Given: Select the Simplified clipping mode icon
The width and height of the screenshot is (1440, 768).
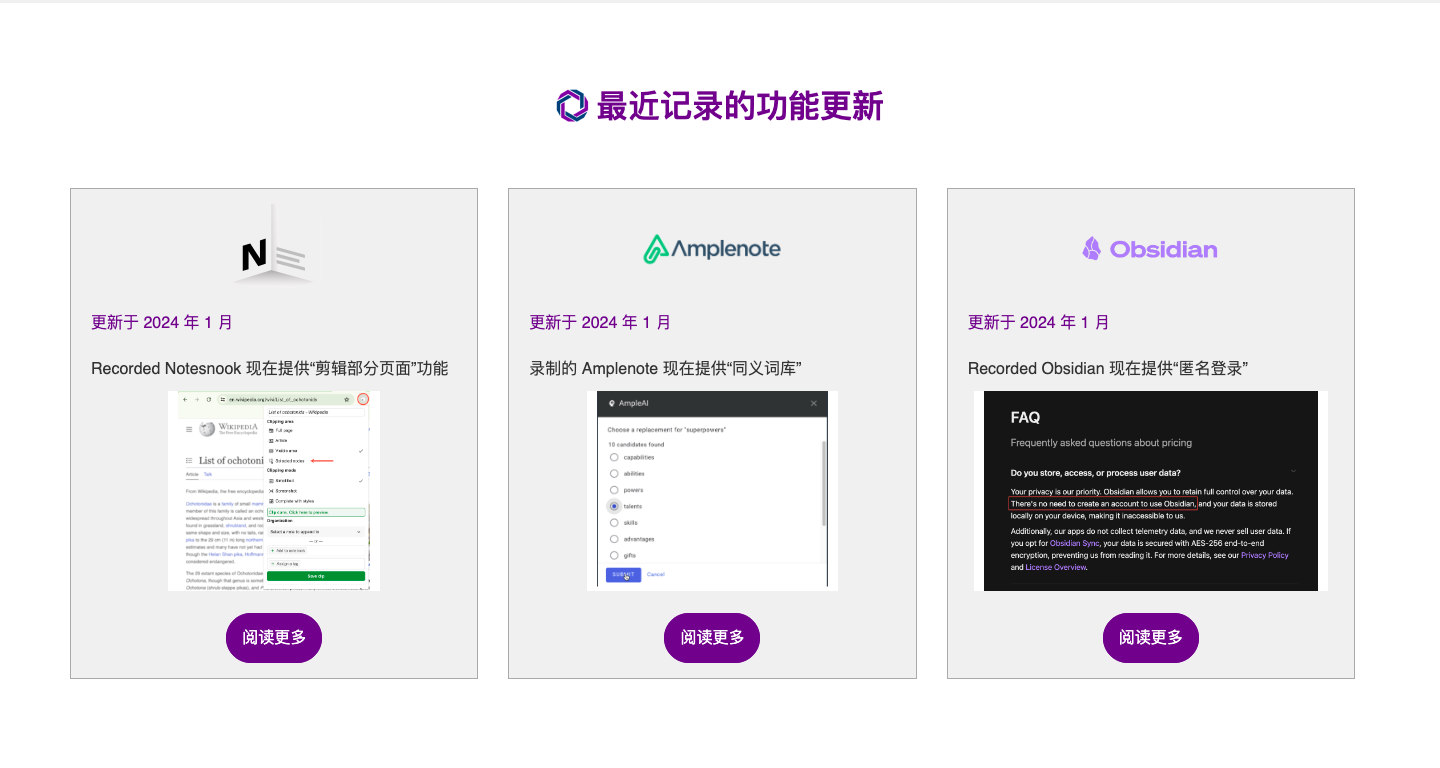Looking at the screenshot, I should click(271, 481).
